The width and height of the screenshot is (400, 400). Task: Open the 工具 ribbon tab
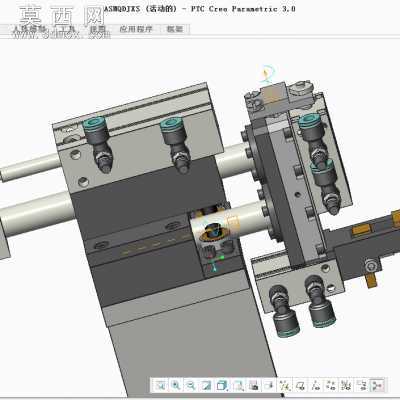67,29
